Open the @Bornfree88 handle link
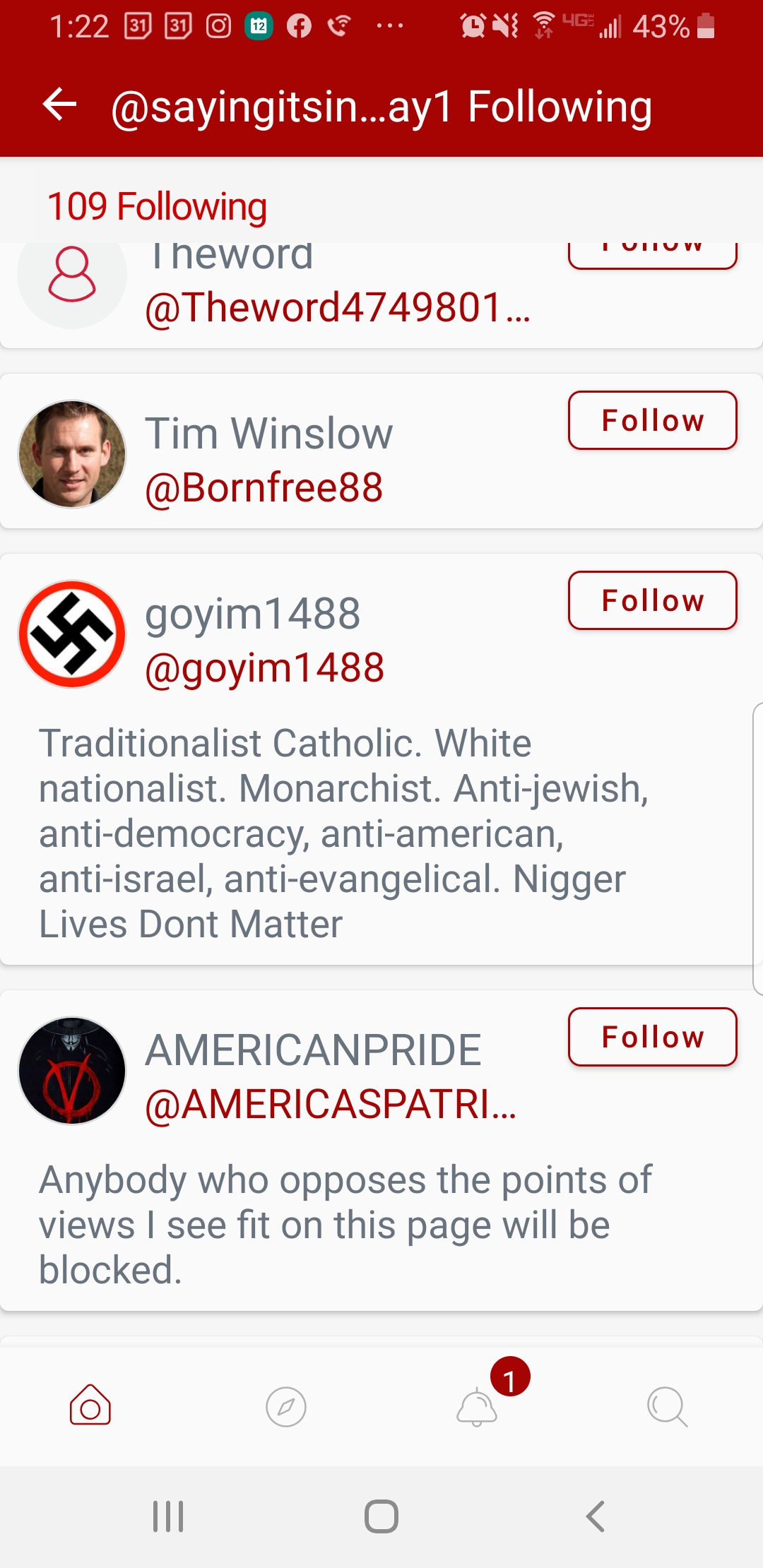 click(264, 487)
